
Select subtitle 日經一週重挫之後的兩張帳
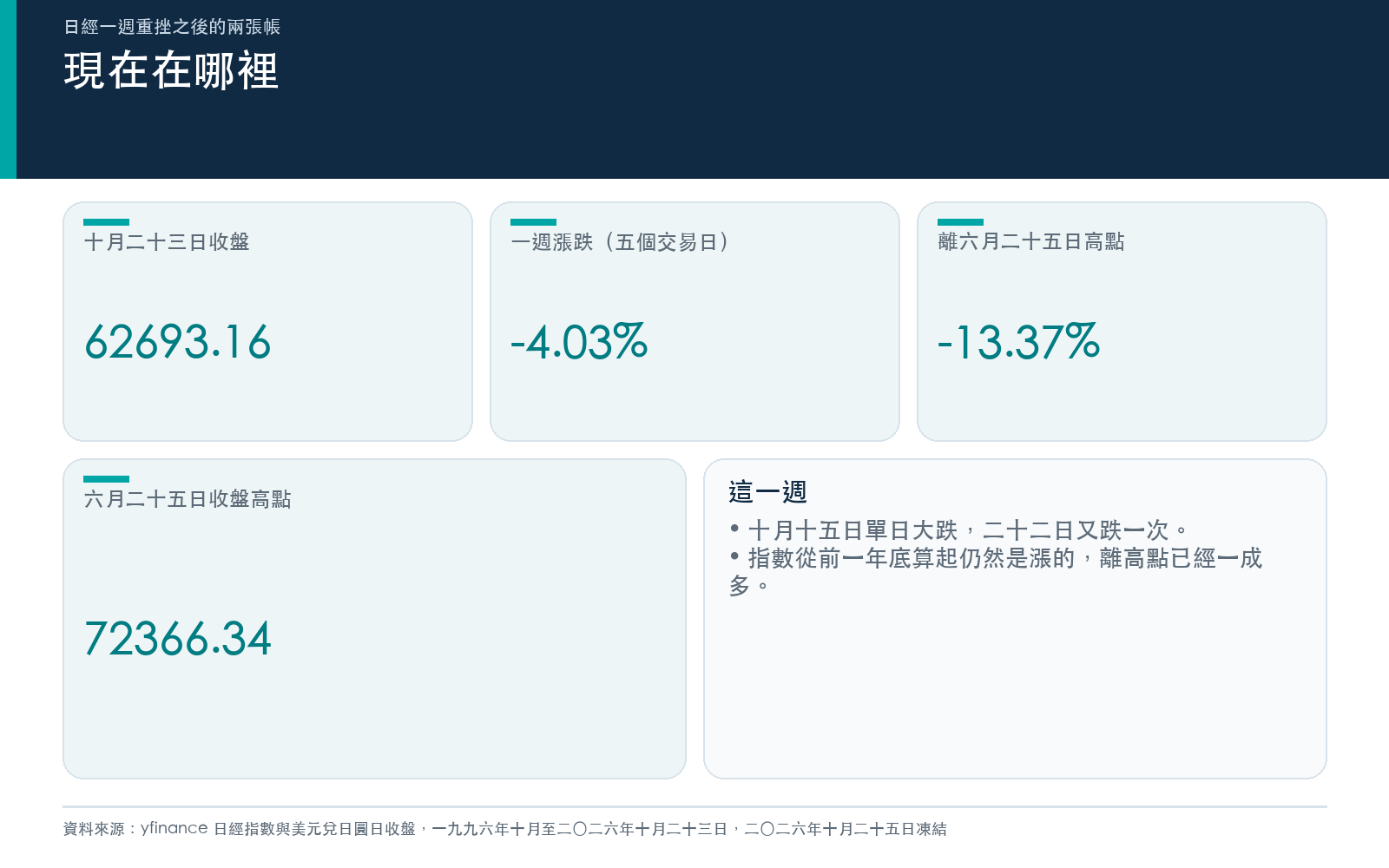click(172, 27)
